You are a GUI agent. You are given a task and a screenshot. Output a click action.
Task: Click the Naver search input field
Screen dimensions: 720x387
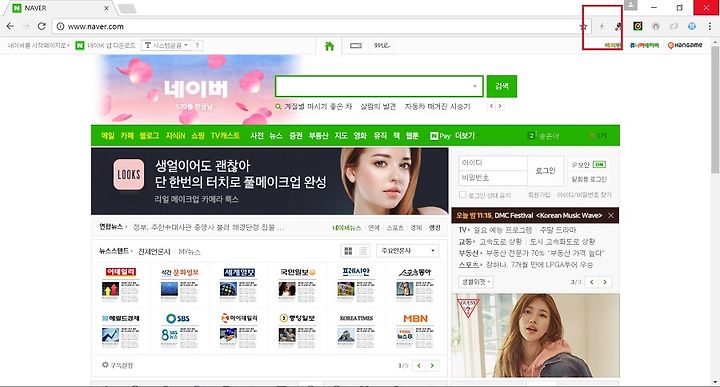379,86
